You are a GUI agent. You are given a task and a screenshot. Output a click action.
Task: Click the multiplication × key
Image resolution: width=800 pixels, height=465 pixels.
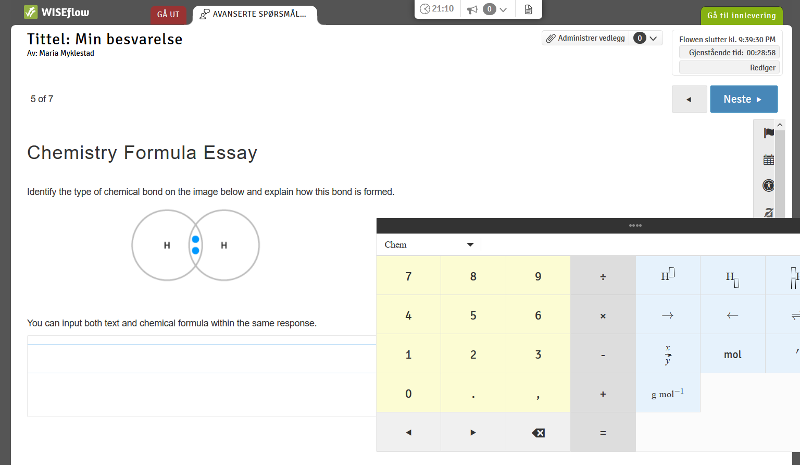[603, 315]
